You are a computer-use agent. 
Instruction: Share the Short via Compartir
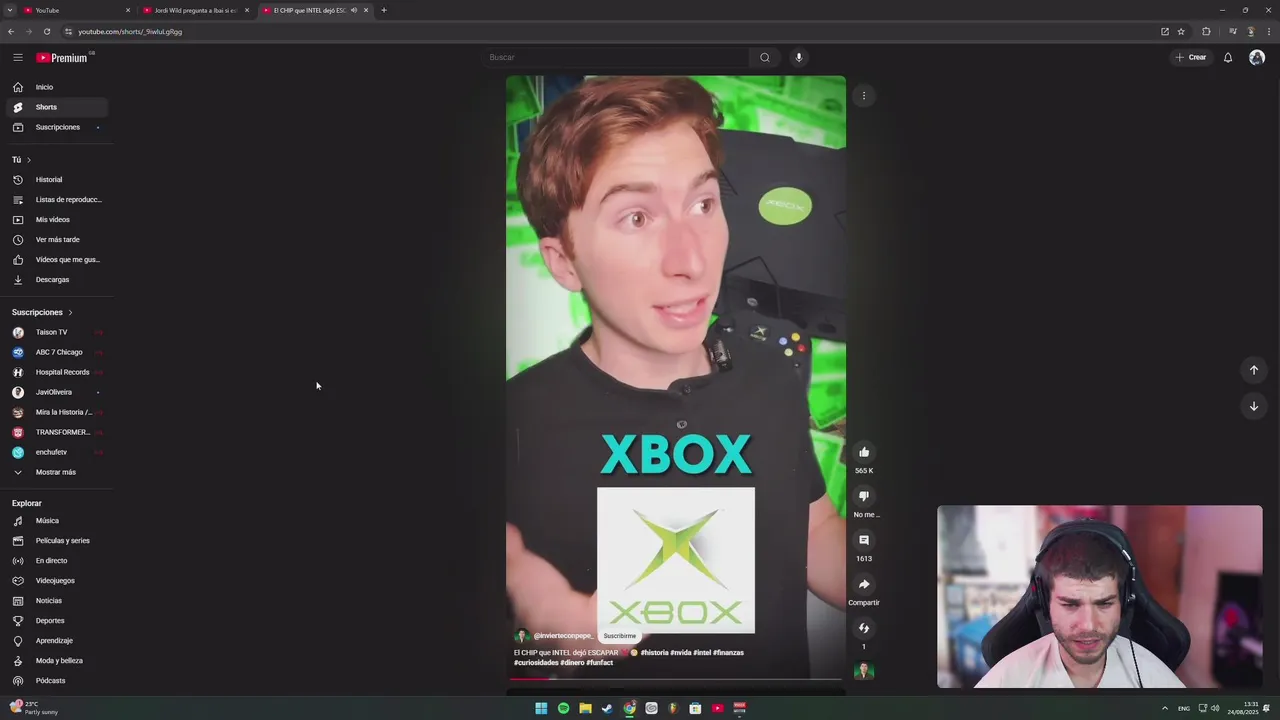[x=864, y=584]
